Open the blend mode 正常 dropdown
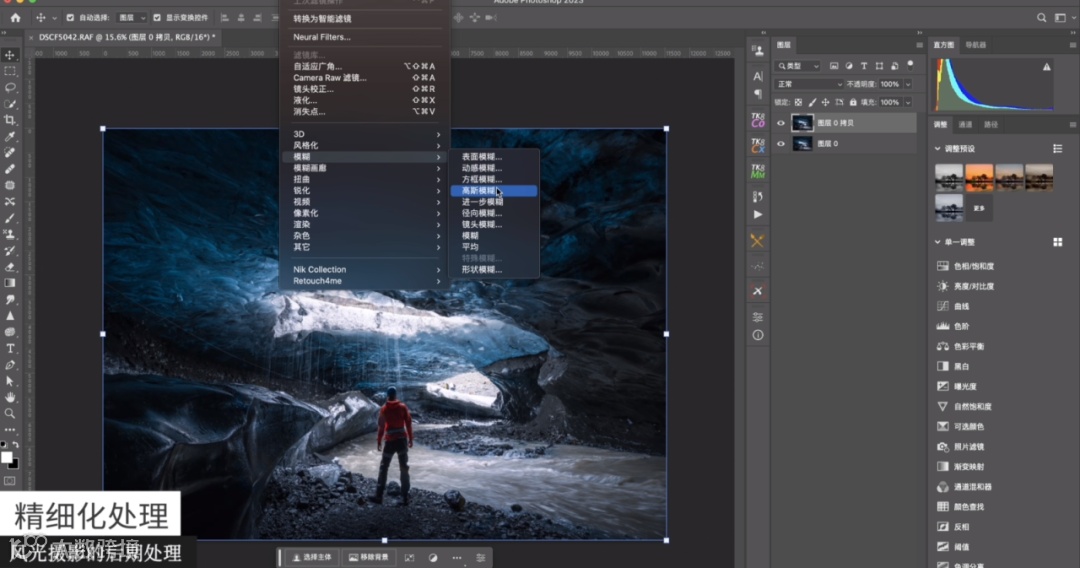 808,84
